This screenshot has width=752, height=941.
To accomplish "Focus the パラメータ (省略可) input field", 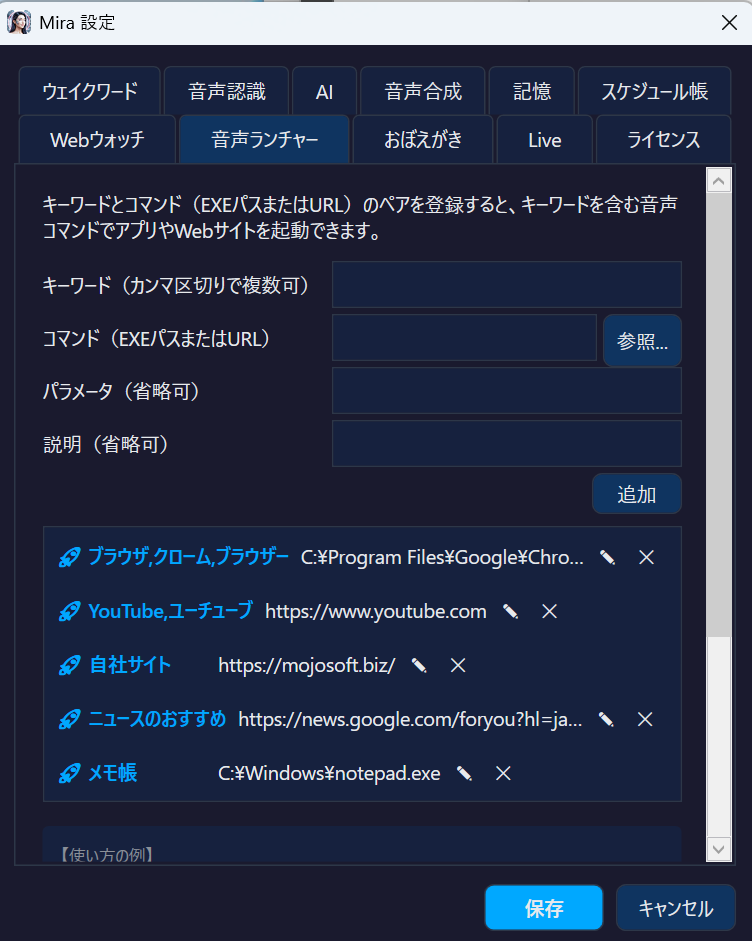I will 507,391.
